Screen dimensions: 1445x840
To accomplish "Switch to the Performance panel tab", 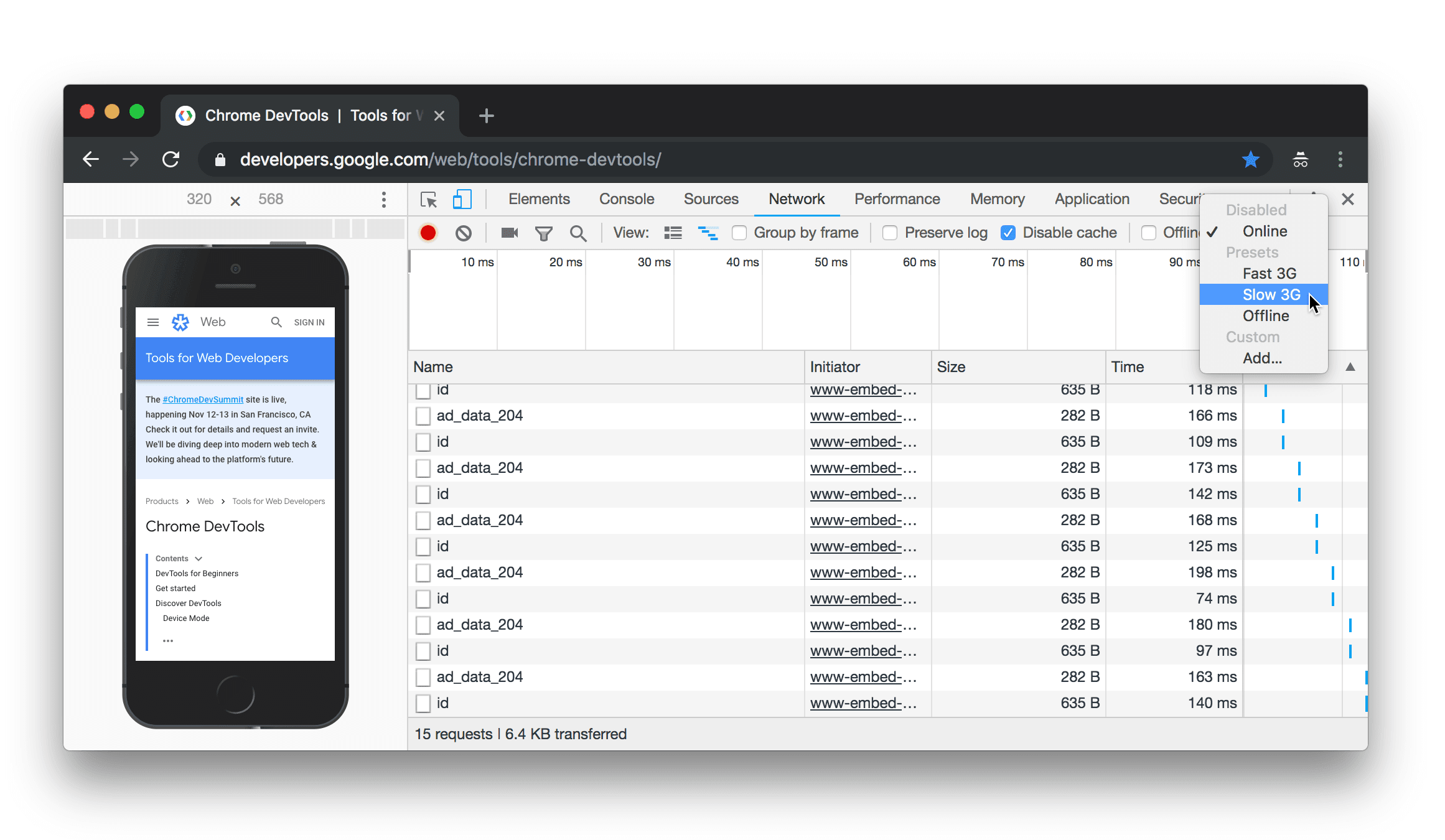I will click(896, 198).
